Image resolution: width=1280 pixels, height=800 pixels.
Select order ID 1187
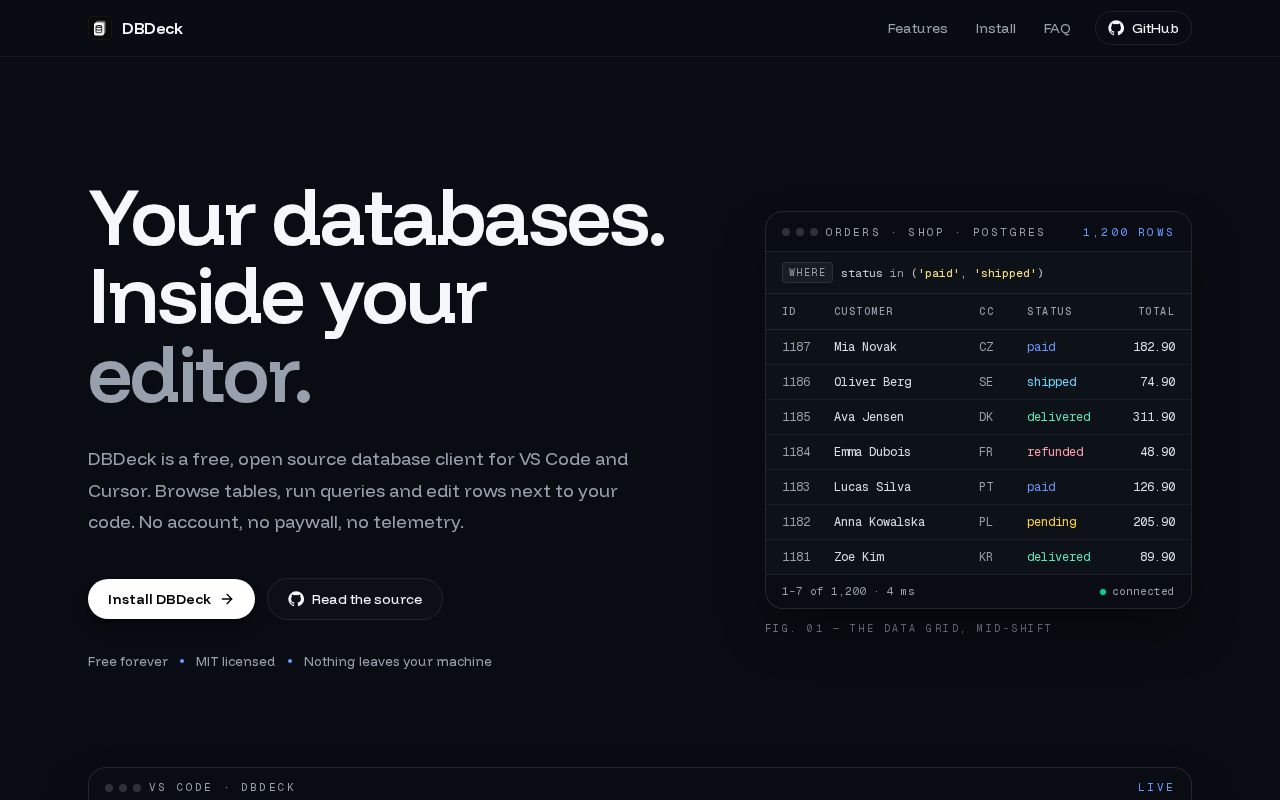click(796, 347)
